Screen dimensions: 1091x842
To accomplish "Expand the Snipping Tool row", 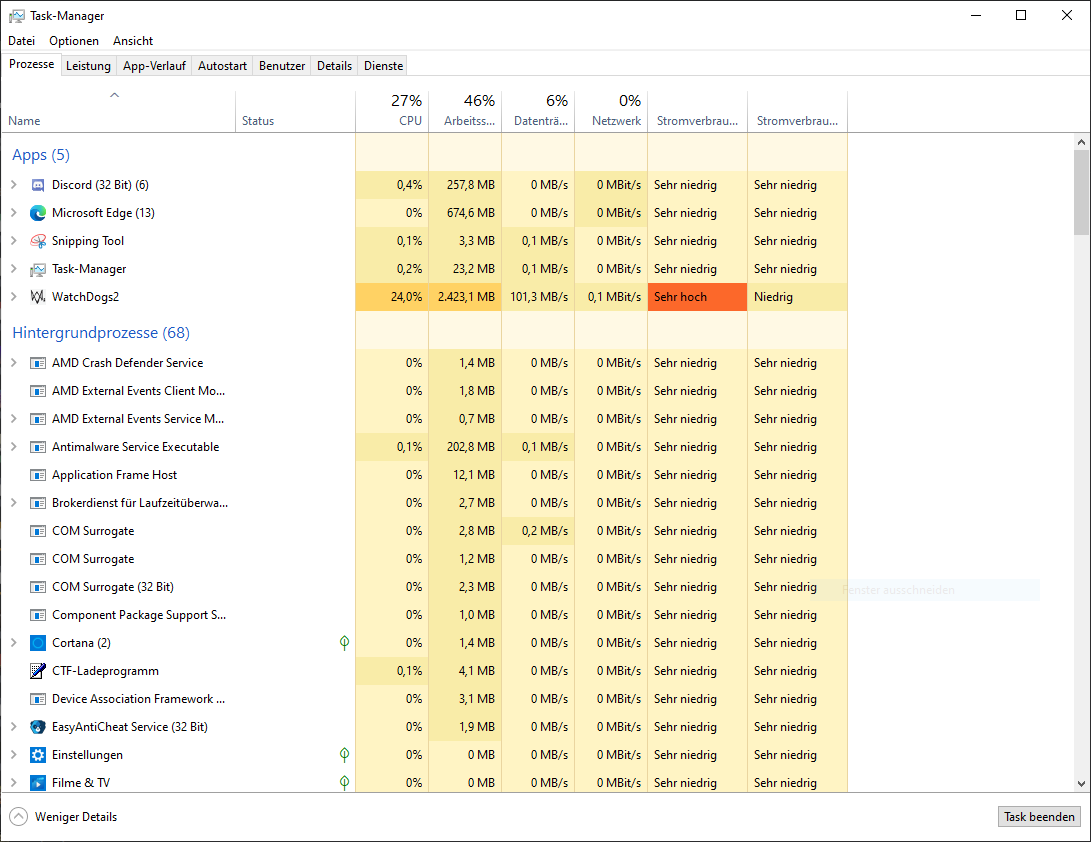I will click(x=14, y=240).
